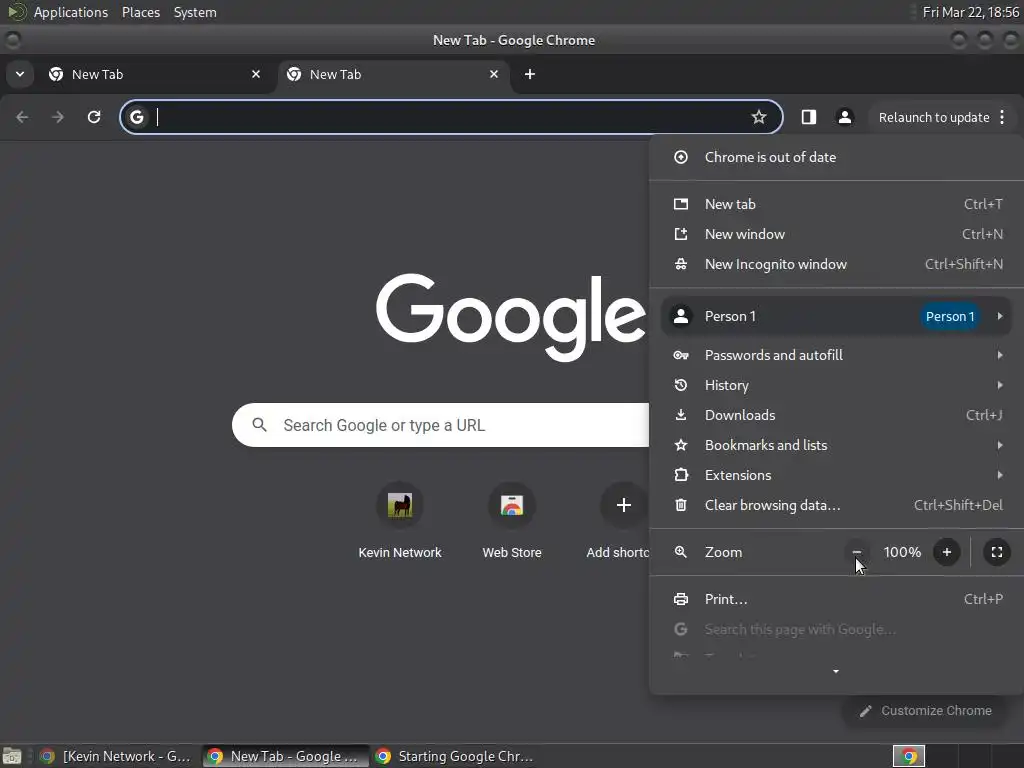Click Customize Chrome button

[x=926, y=711]
